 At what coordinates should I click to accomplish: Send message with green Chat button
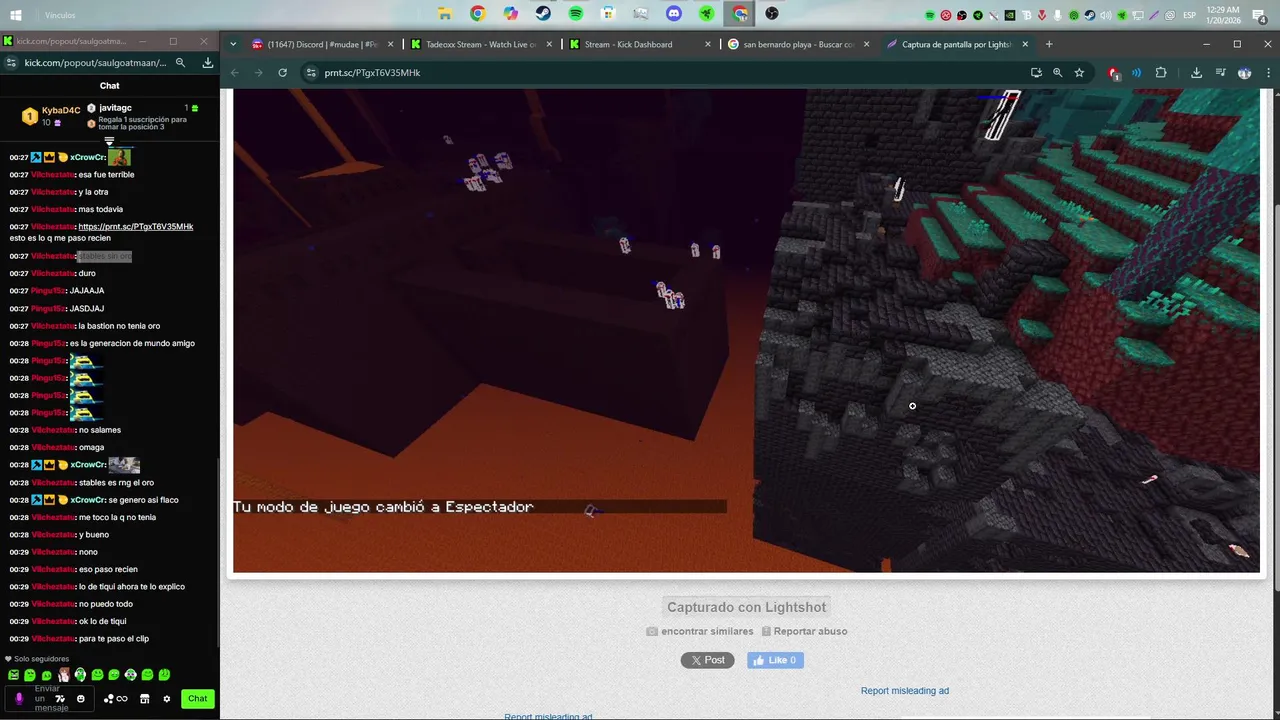tap(198, 699)
